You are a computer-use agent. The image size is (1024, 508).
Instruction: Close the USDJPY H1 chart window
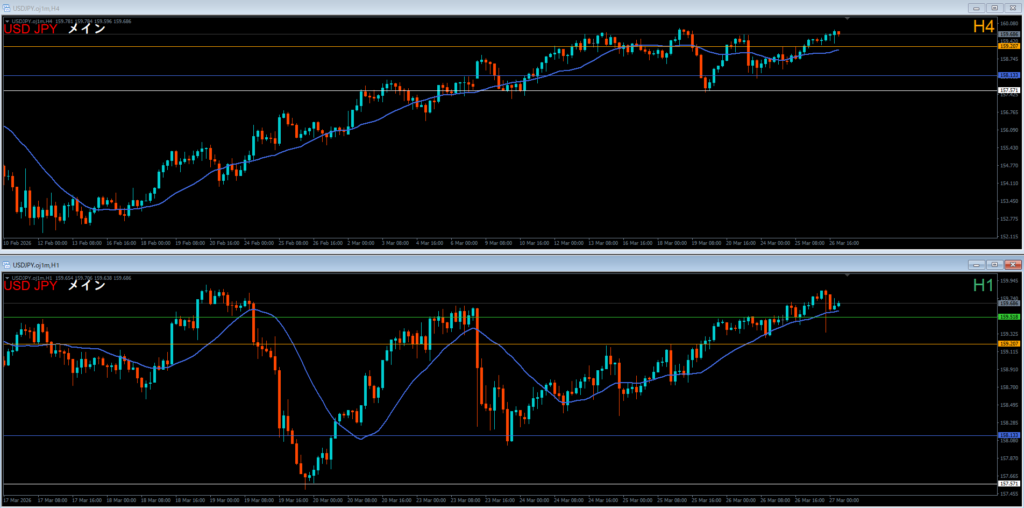(1012, 264)
